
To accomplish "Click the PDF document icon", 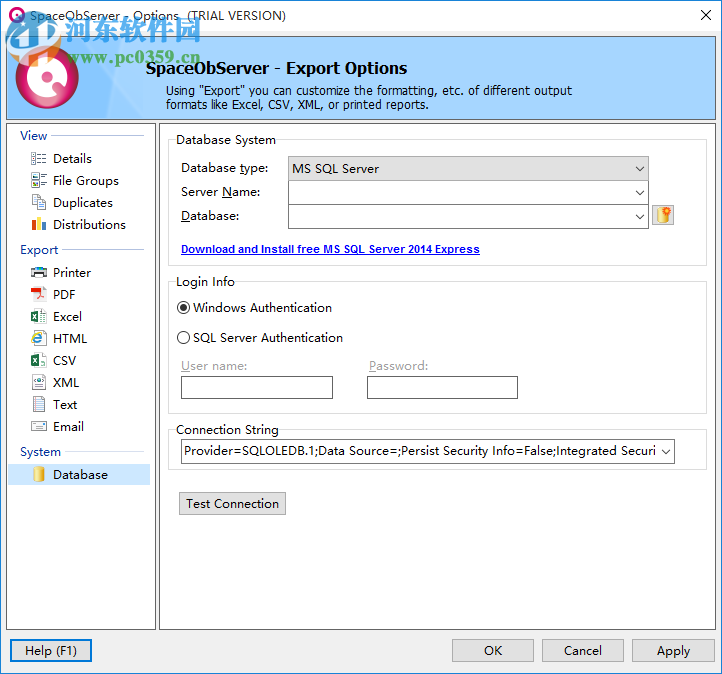I will click(39, 294).
